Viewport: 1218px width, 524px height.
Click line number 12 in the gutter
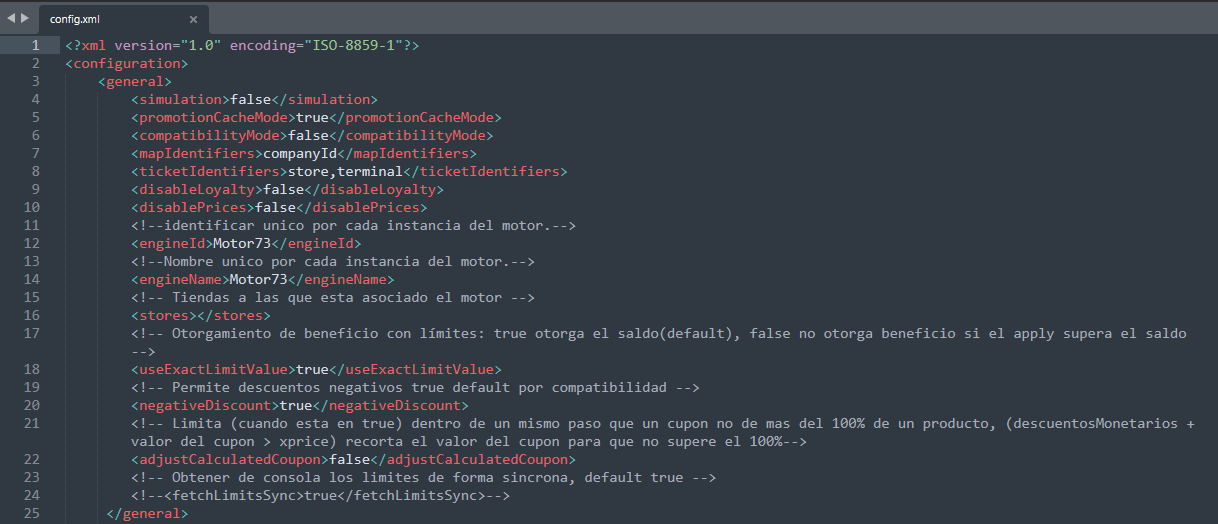click(32, 243)
